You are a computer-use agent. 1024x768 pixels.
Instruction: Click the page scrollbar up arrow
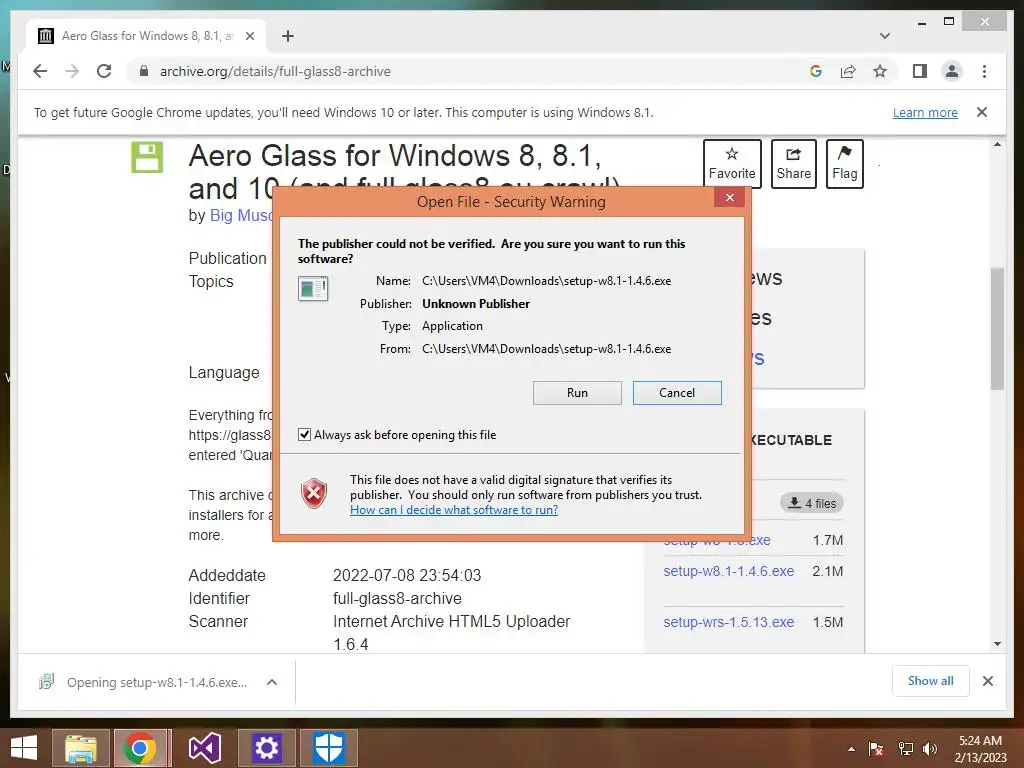pos(997,144)
